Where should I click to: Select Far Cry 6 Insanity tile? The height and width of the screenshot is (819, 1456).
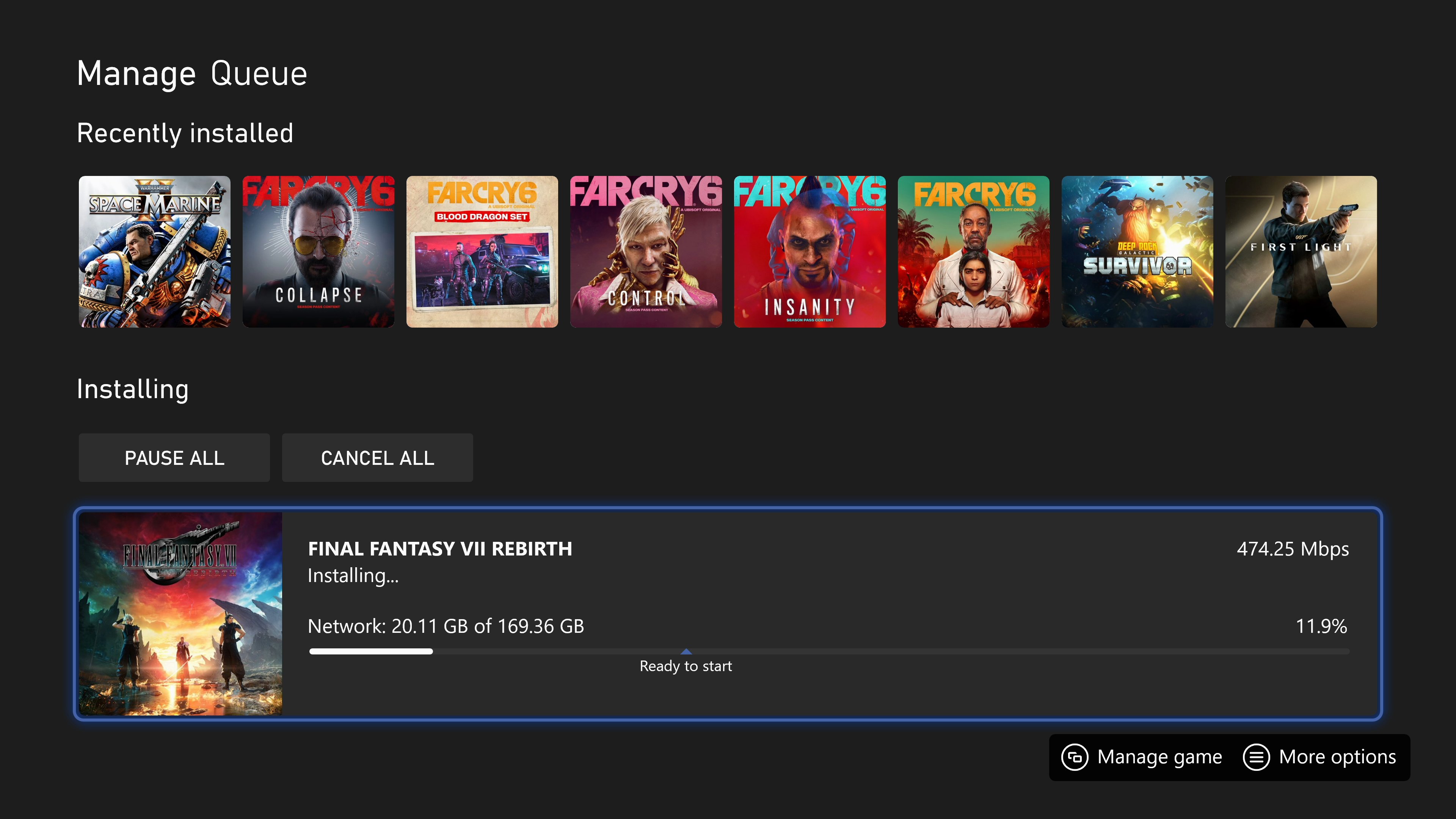(810, 251)
